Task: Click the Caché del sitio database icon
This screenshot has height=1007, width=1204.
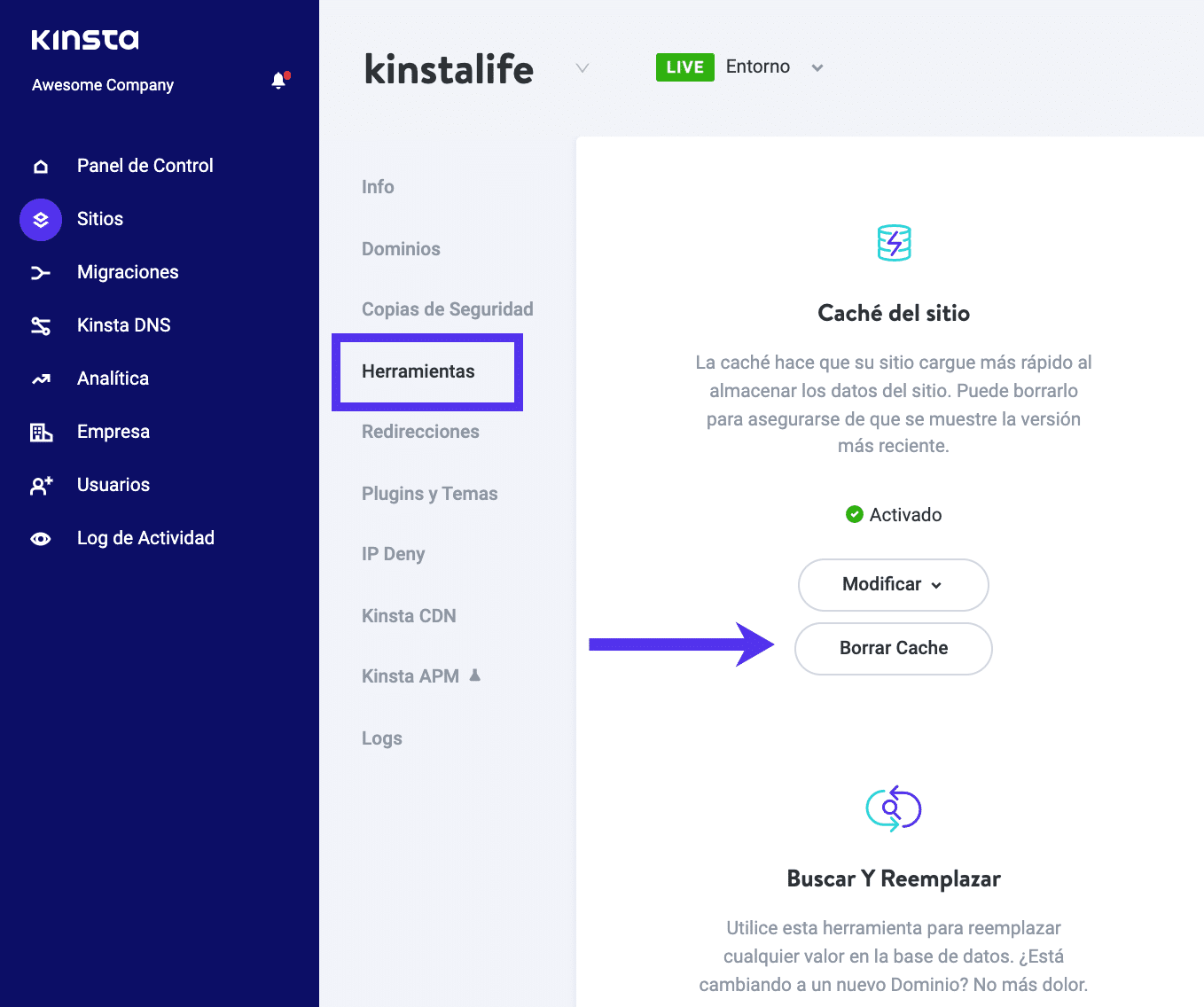Action: click(893, 243)
